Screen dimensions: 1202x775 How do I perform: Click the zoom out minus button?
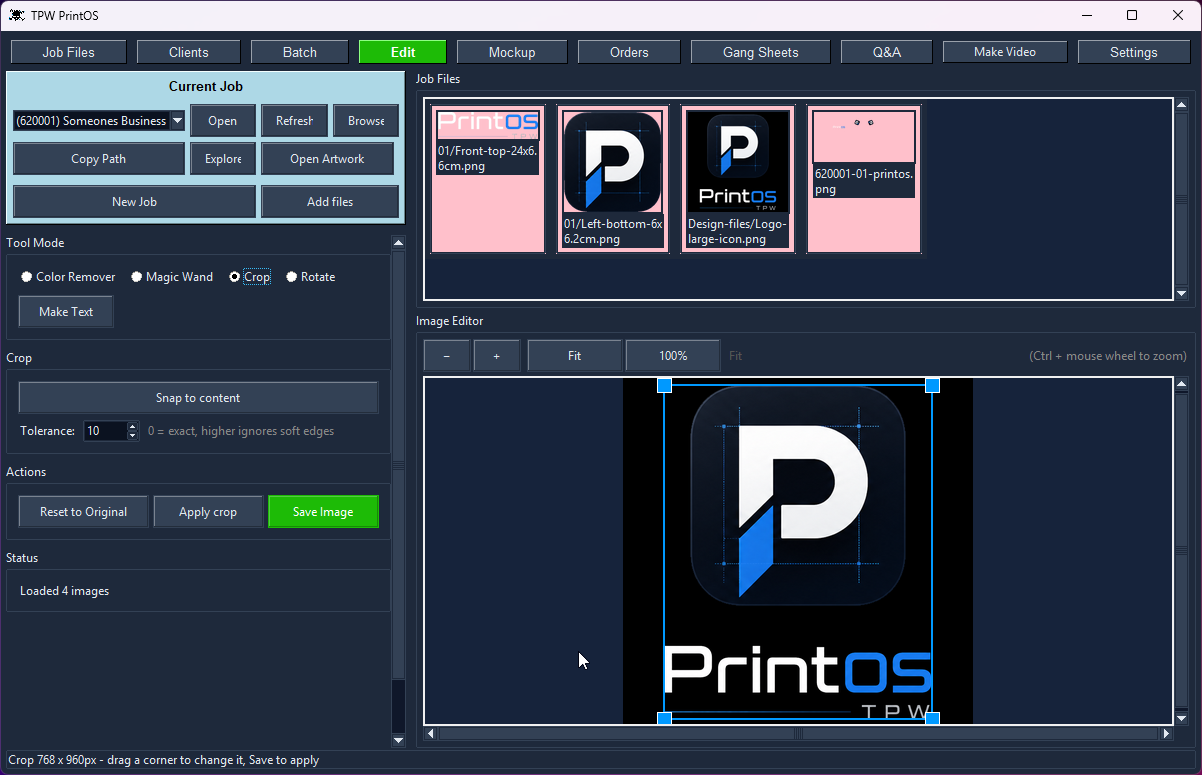(x=447, y=356)
